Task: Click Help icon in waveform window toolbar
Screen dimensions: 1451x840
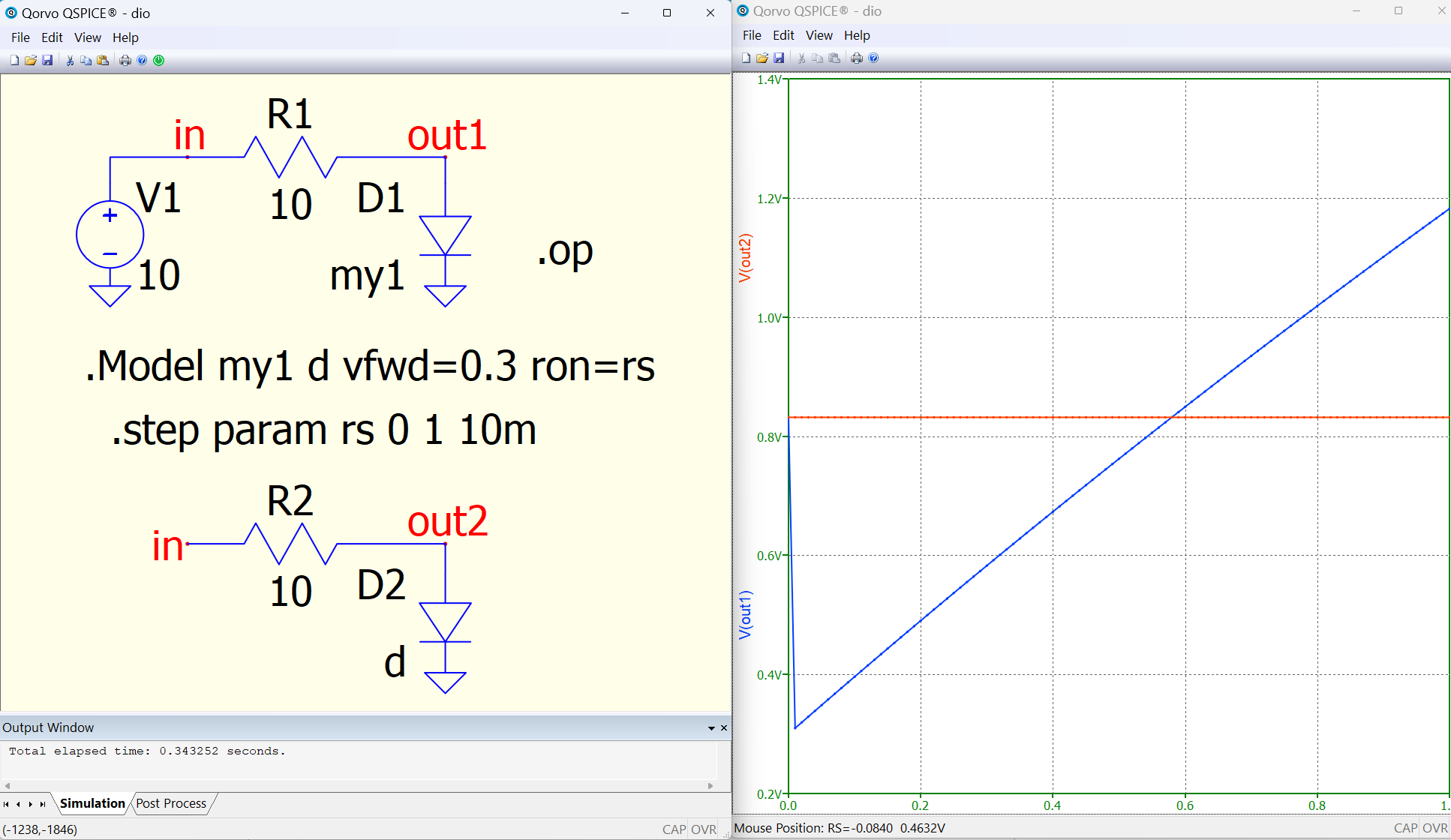Action: pos(873,58)
